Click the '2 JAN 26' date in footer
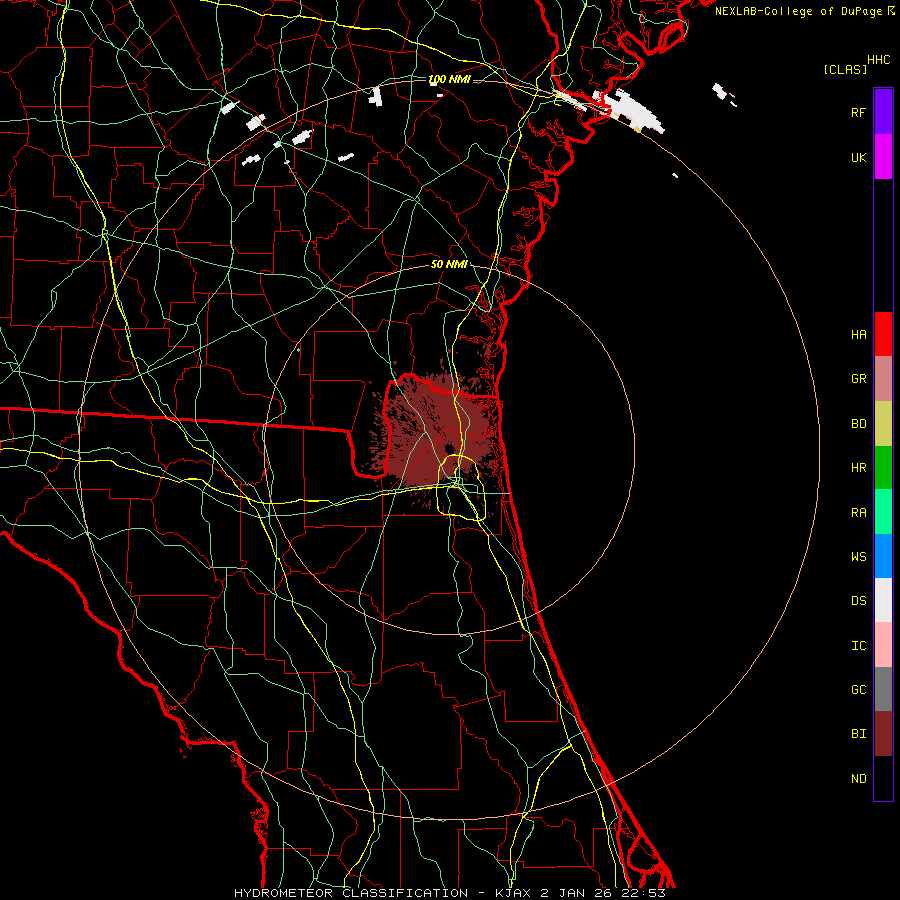900x900 pixels. [x=576, y=893]
